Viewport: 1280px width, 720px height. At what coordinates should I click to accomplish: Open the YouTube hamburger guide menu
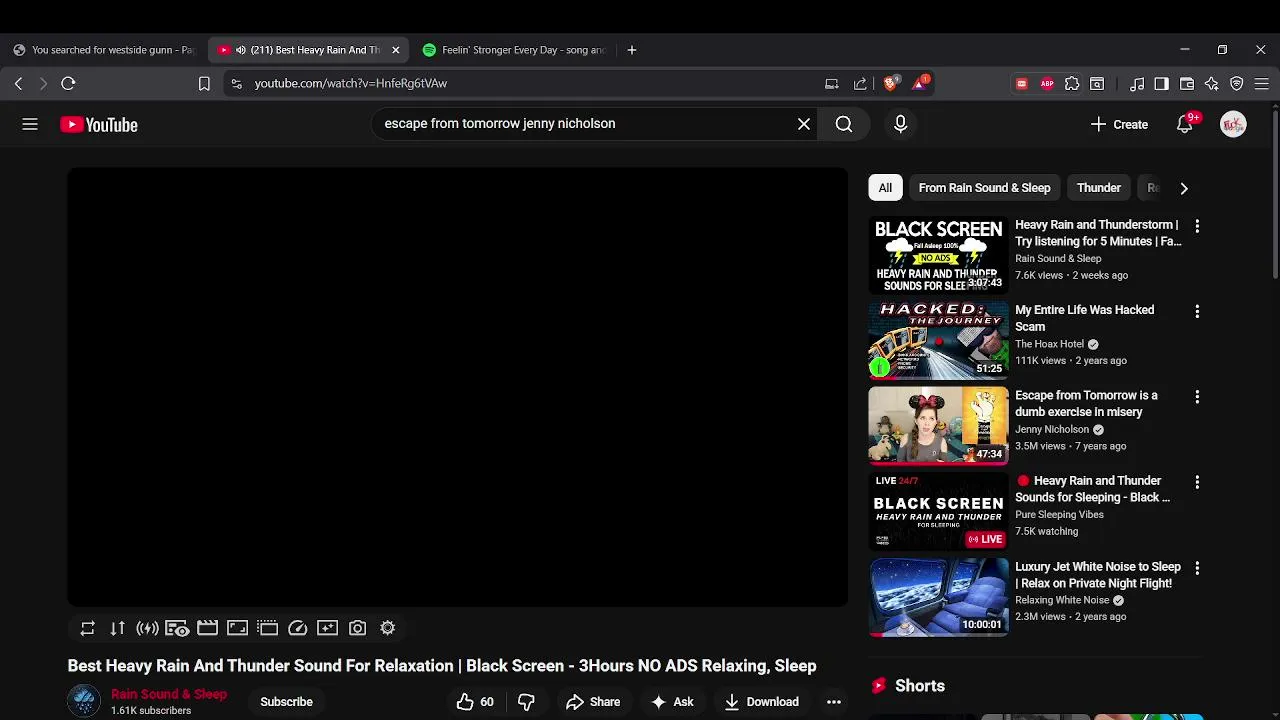coord(30,124)
